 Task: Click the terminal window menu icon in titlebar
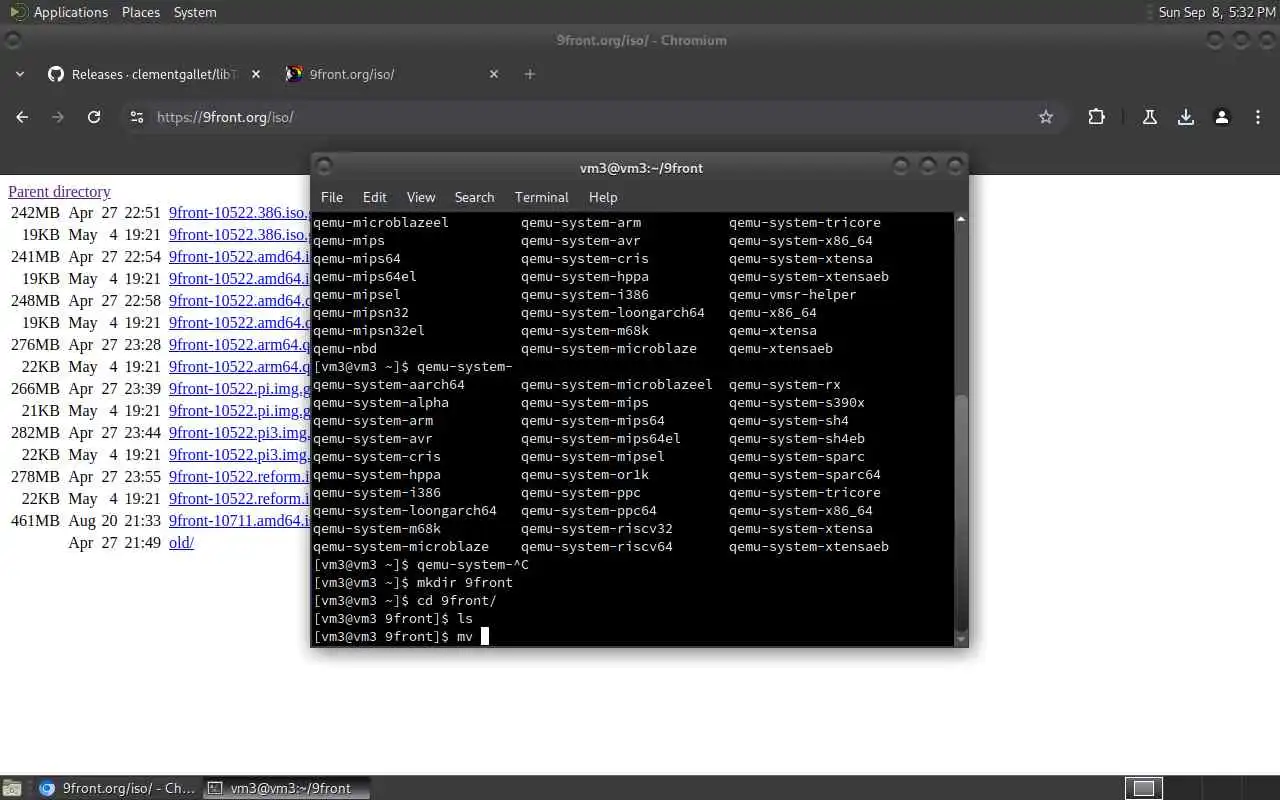click(x=323, y=166)
